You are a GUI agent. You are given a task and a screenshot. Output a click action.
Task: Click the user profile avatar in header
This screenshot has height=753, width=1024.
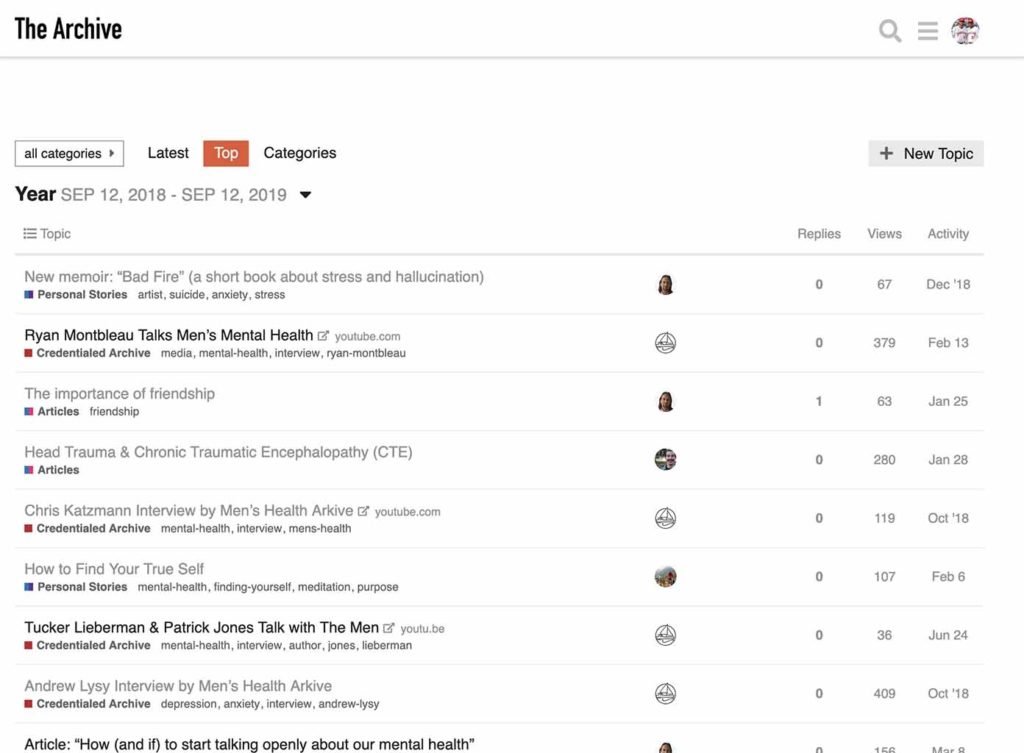(965, 30)
